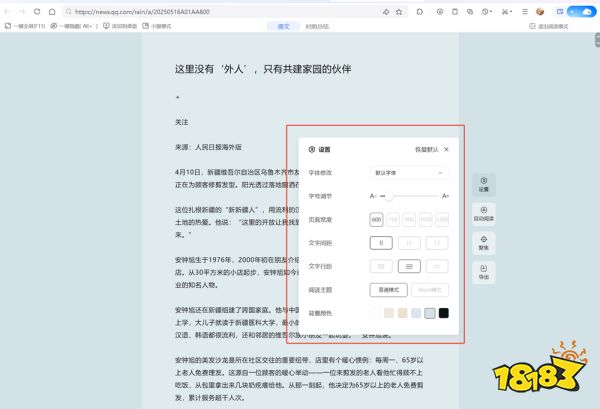Image resolution: width=600 pixels, height=409 pixels.
Task: Select the 600 page width option
Action: pyautogui.click(x=377, y=219)
